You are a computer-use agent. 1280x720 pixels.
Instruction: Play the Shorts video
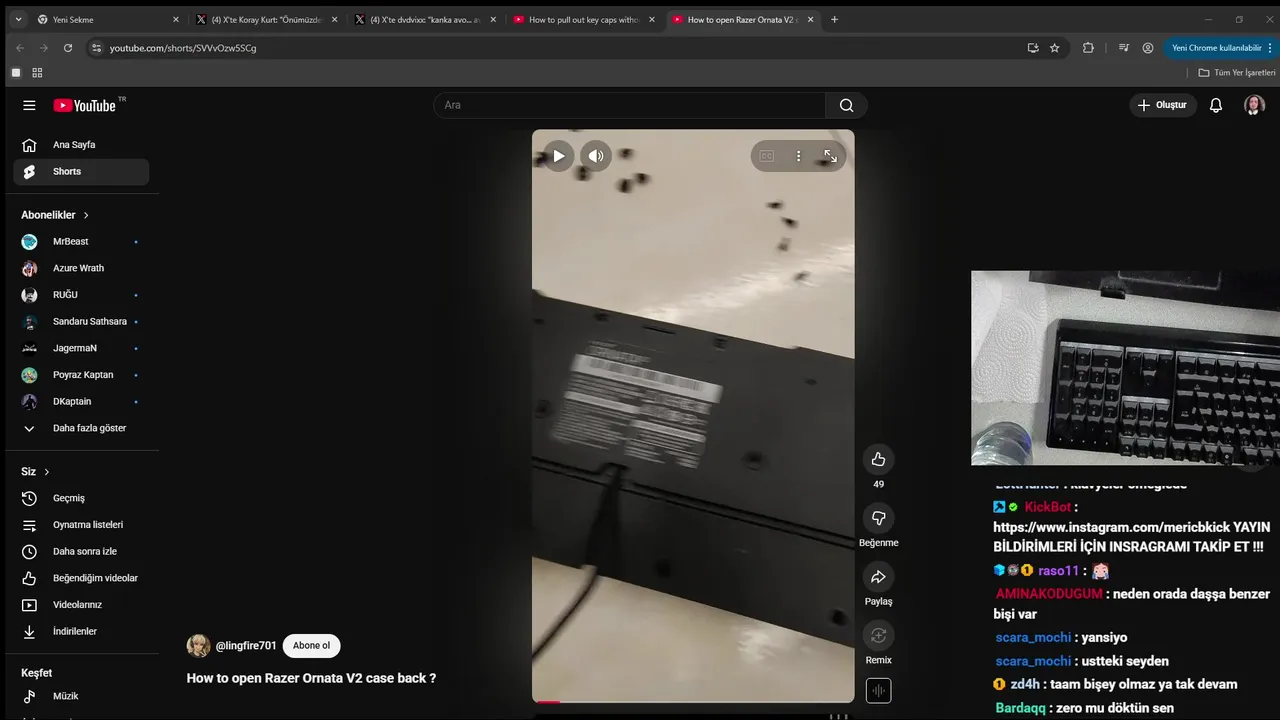[558, 155]
